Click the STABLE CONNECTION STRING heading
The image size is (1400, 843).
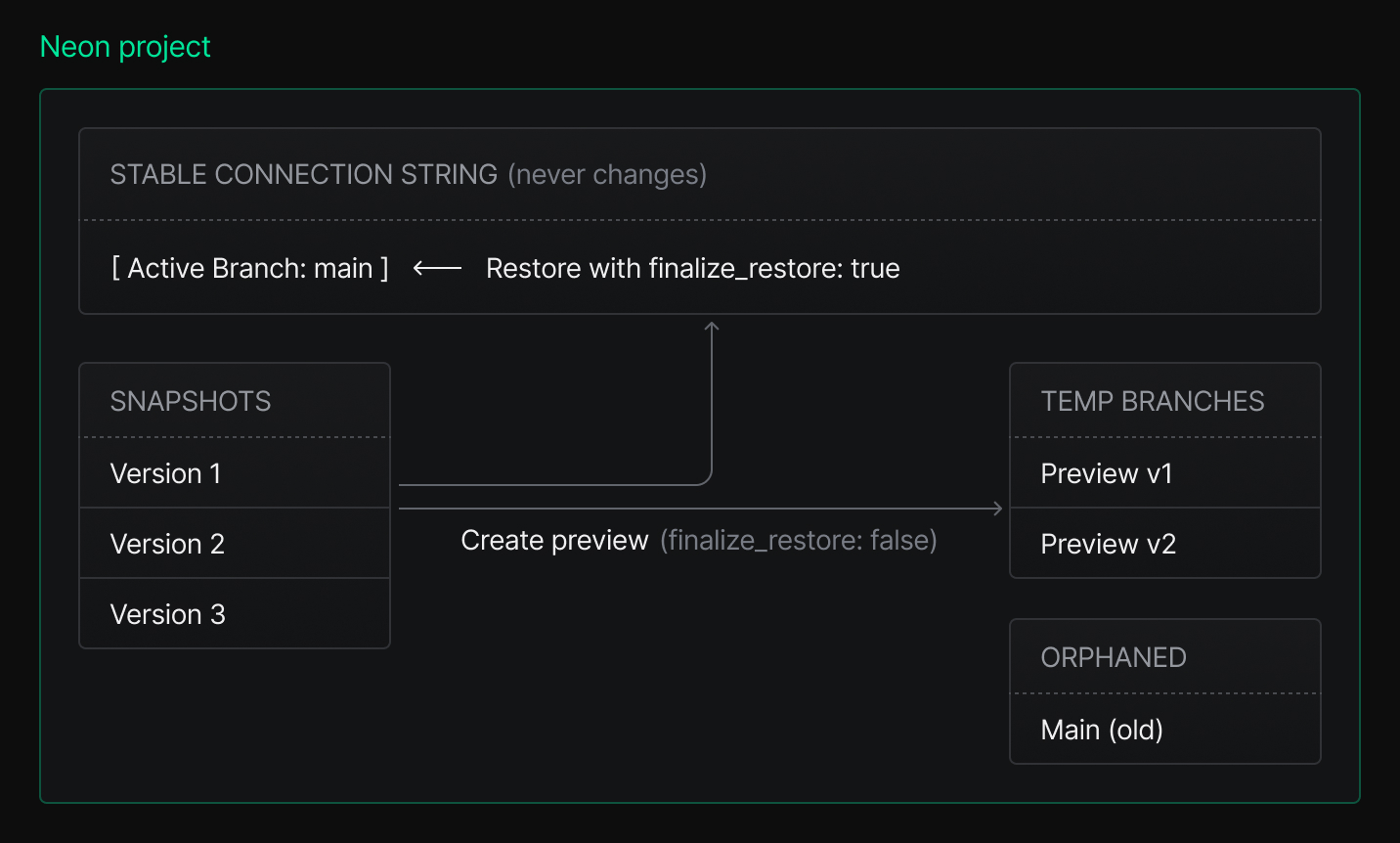coord(304,174)
